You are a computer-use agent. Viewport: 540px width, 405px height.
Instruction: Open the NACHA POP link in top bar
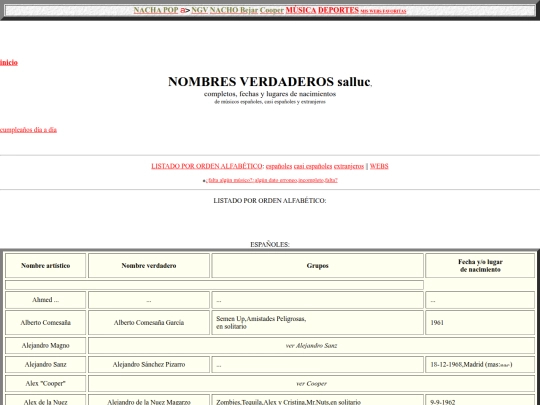point(156,10)
